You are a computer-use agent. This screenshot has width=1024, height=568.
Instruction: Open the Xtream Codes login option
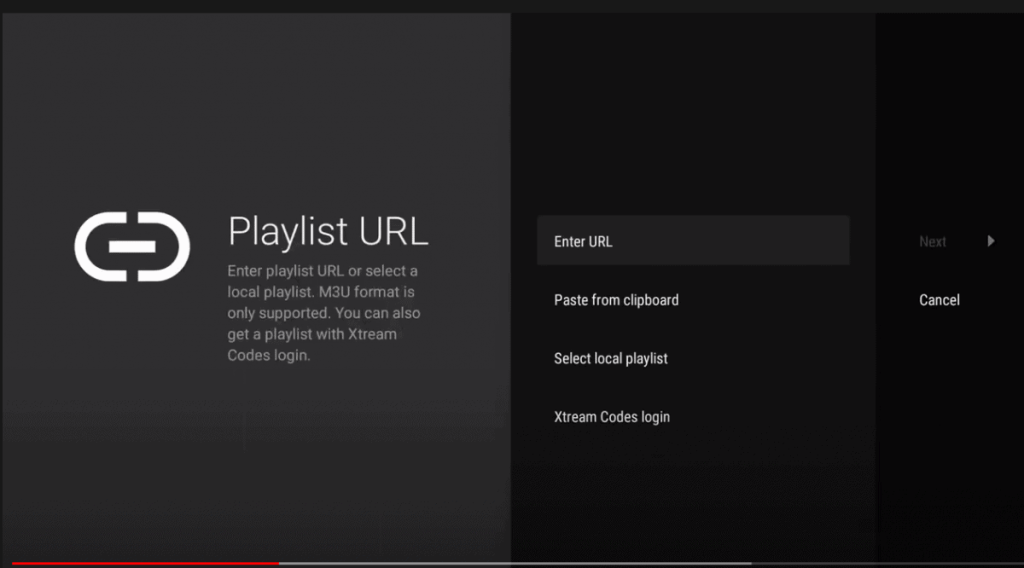612,417
